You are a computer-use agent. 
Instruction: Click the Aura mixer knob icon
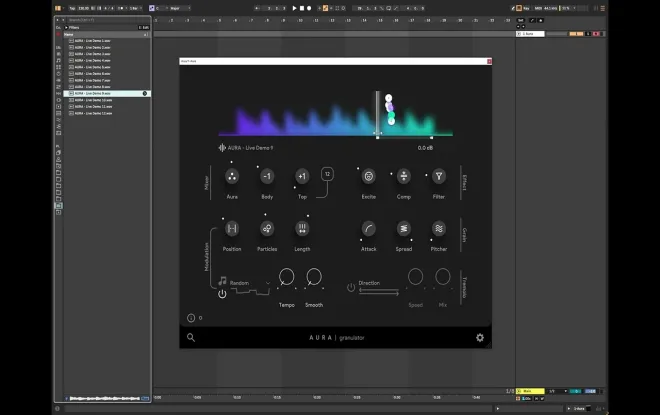coord(232,176)
